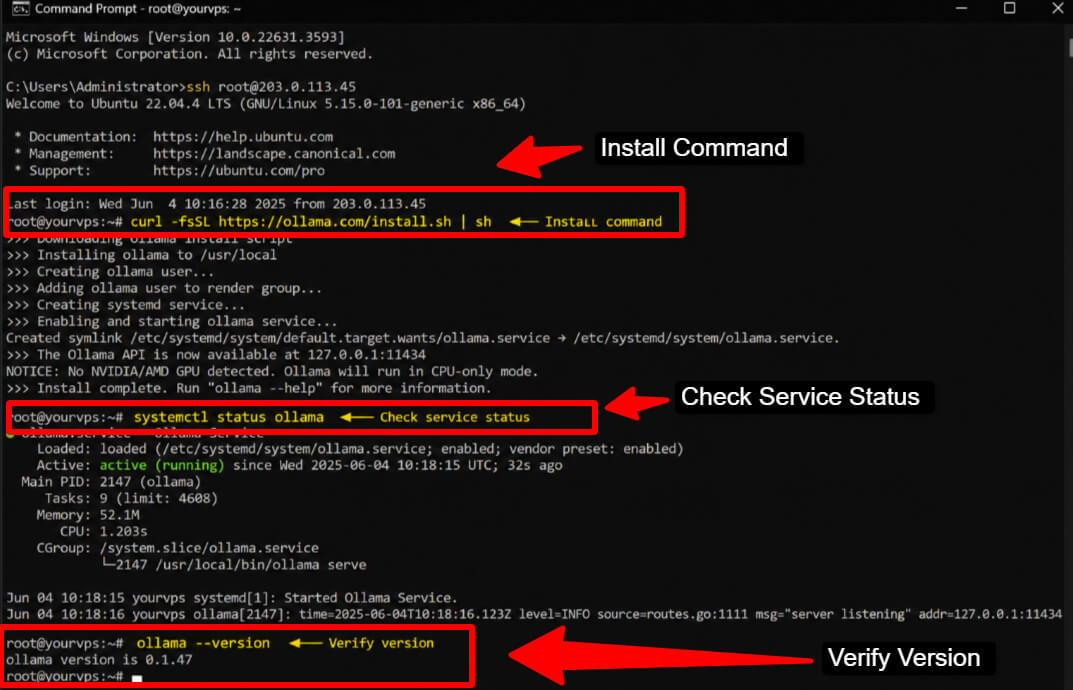Click 'CGroup: /system.slice/ollama.service' line
The width and height of the screenshot is (1073, 690).
pyautogui.click(x=177, y=548)
